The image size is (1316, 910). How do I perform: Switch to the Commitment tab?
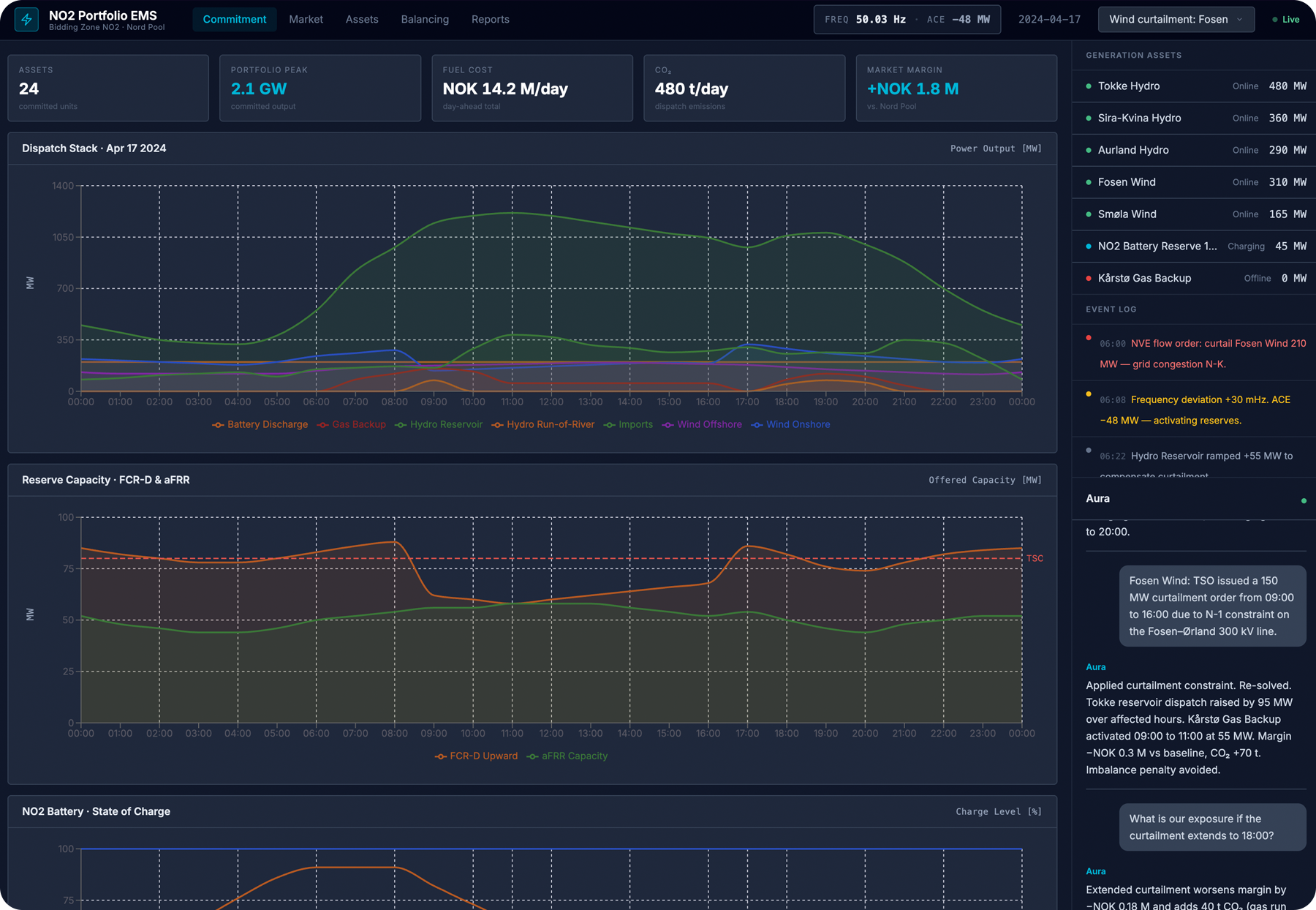click(235, 20)
